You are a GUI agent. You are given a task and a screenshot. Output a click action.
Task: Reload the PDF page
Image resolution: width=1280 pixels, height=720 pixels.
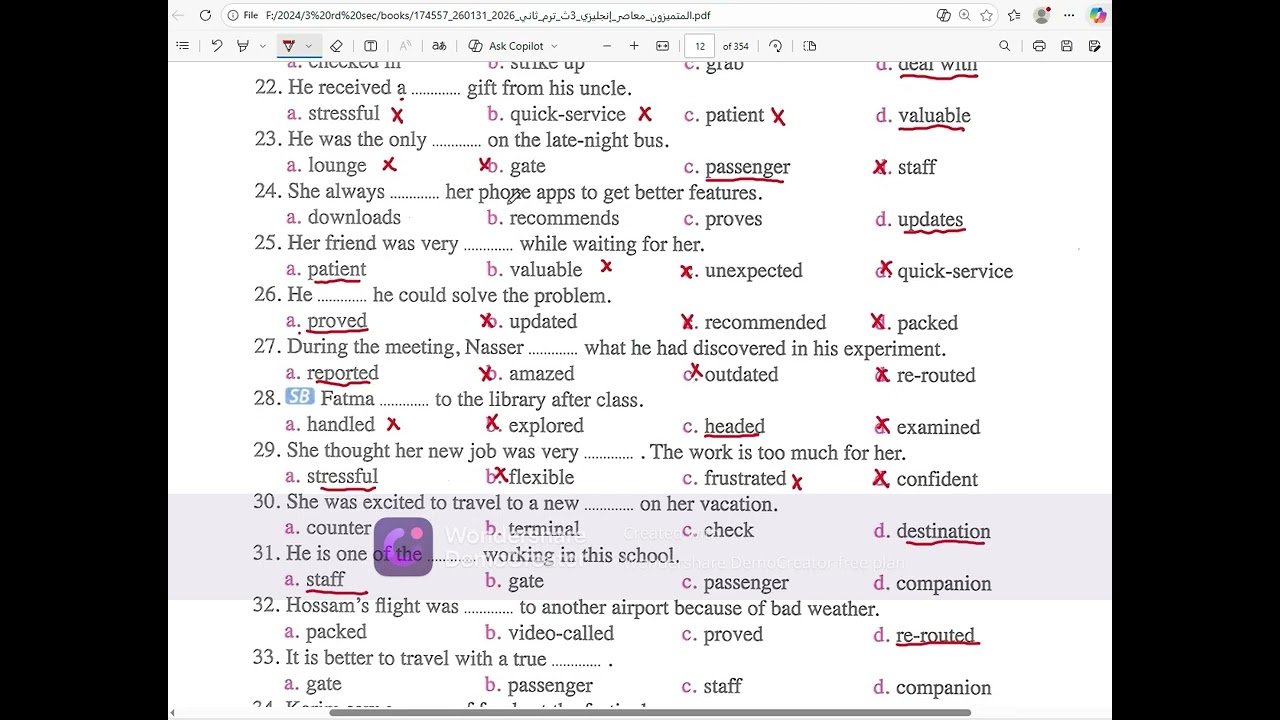click(x=205, y=15)
